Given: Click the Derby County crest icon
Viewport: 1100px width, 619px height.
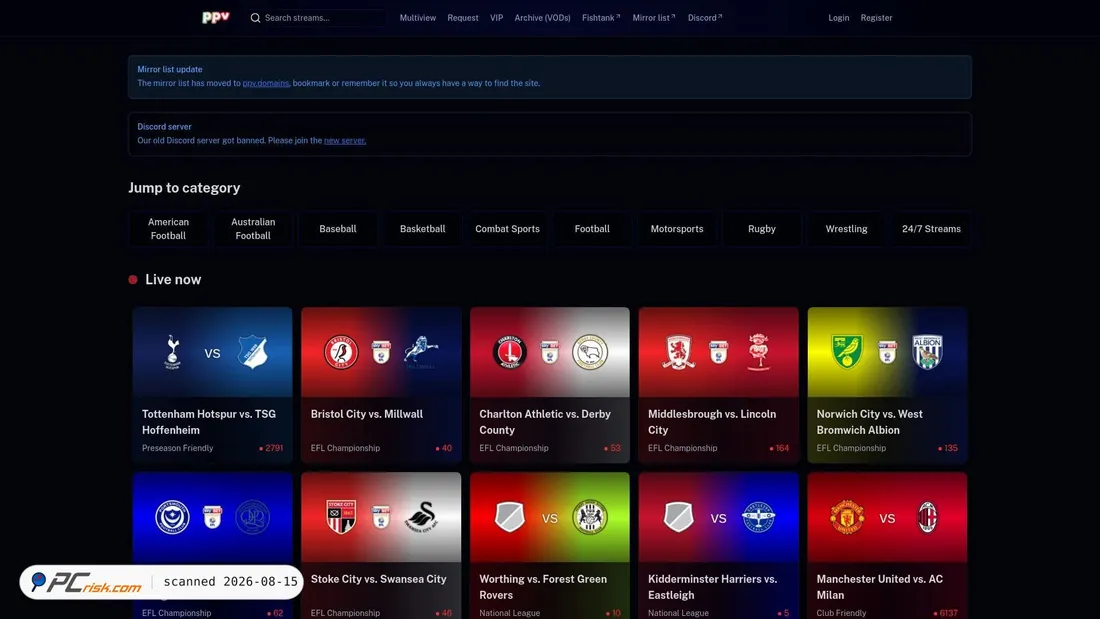Looking at the screenshot, I should pos(590,352).
